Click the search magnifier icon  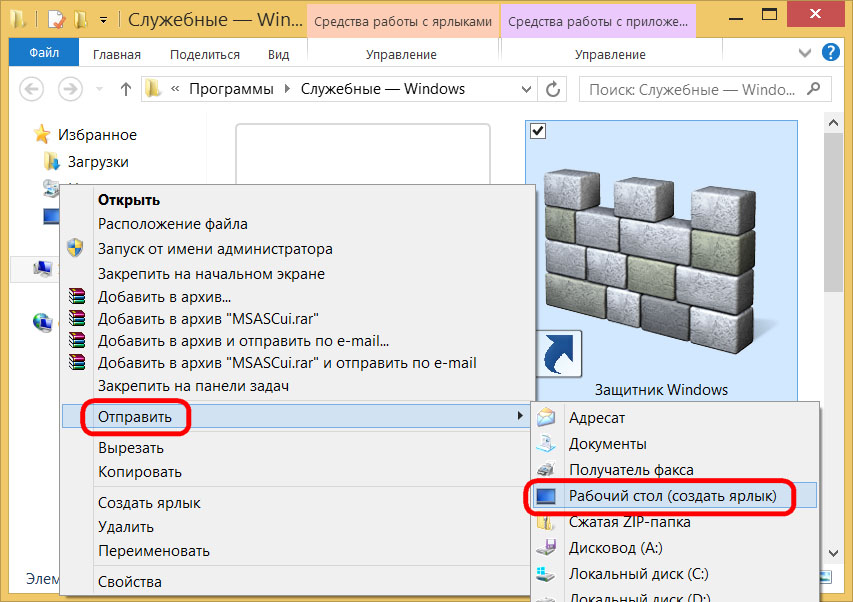click(x=813, y=89)
